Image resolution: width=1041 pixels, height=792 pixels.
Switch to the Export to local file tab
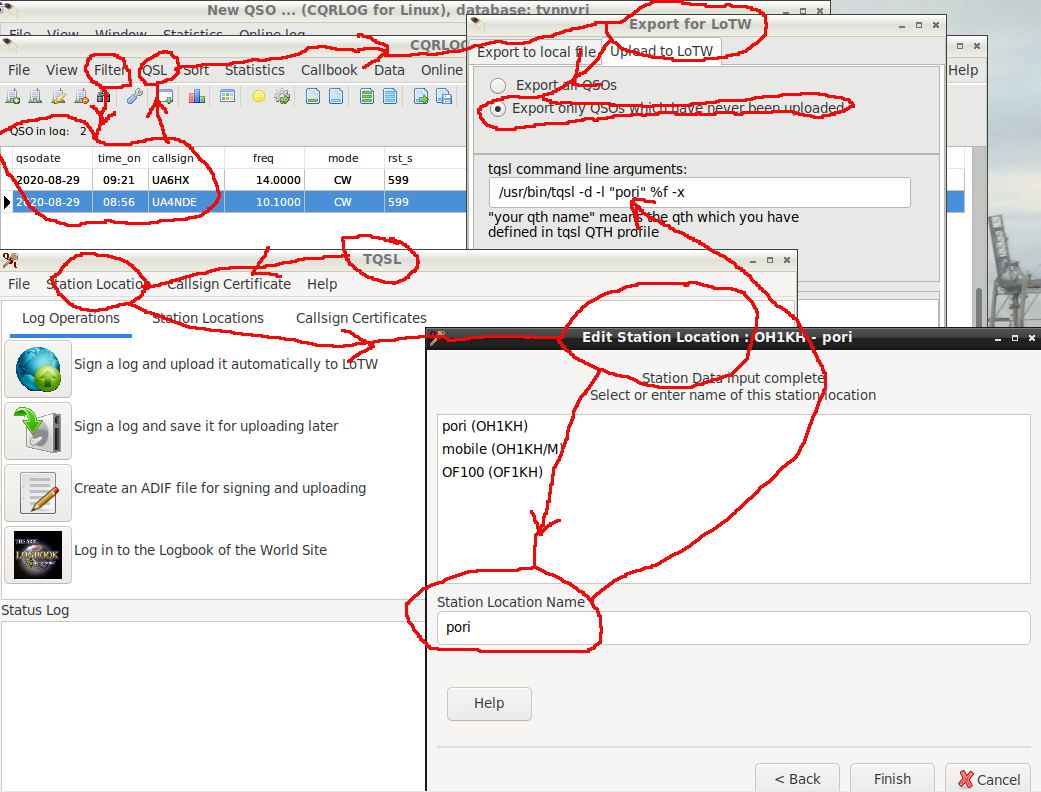click(x=536, y=52)
